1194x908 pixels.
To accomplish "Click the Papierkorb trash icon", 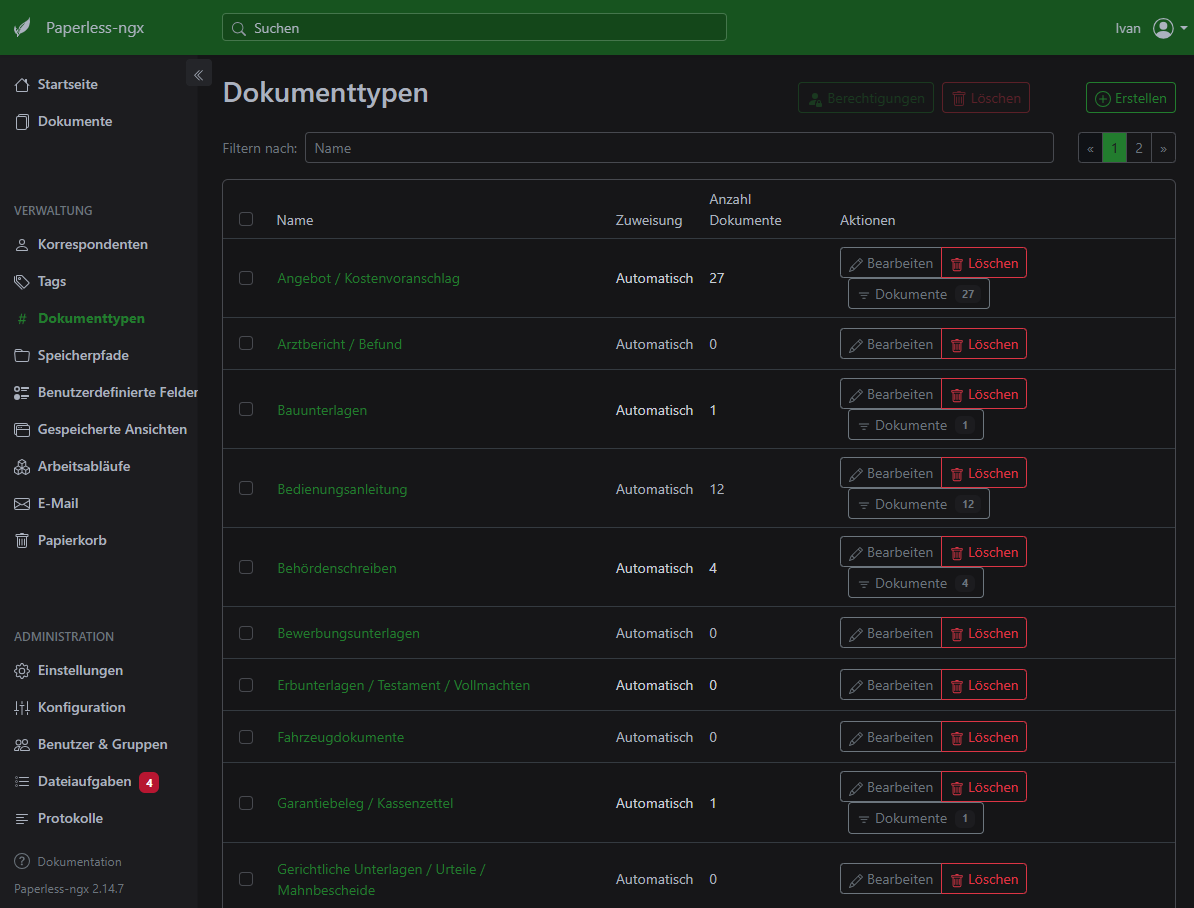I will tap(21, 540).
